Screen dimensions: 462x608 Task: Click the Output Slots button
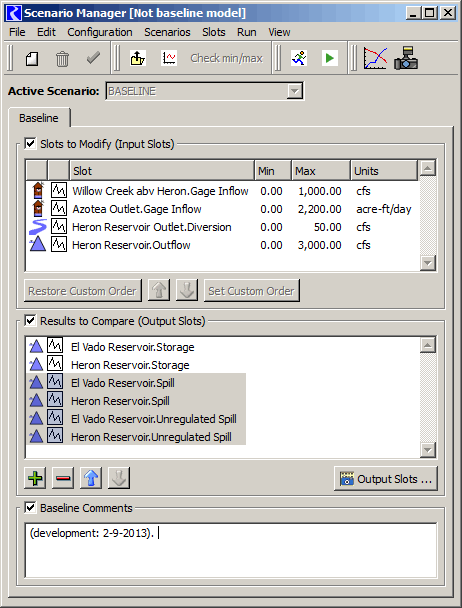coord(386,478)
